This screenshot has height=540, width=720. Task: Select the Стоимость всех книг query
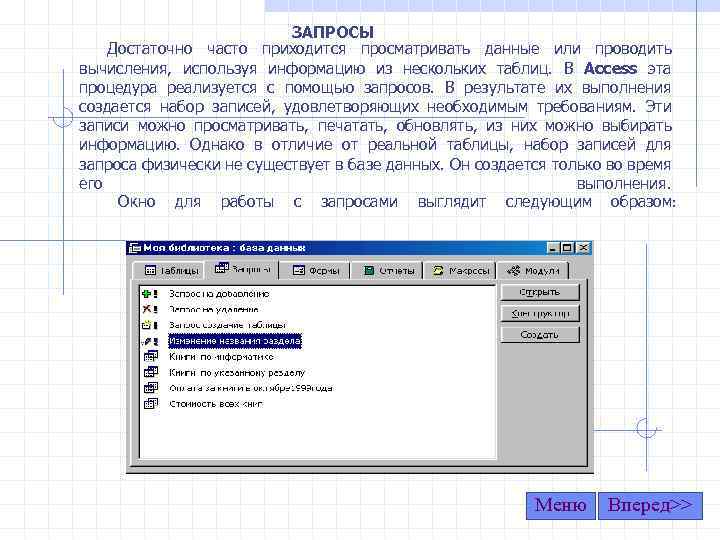click(x=216, y=404)
